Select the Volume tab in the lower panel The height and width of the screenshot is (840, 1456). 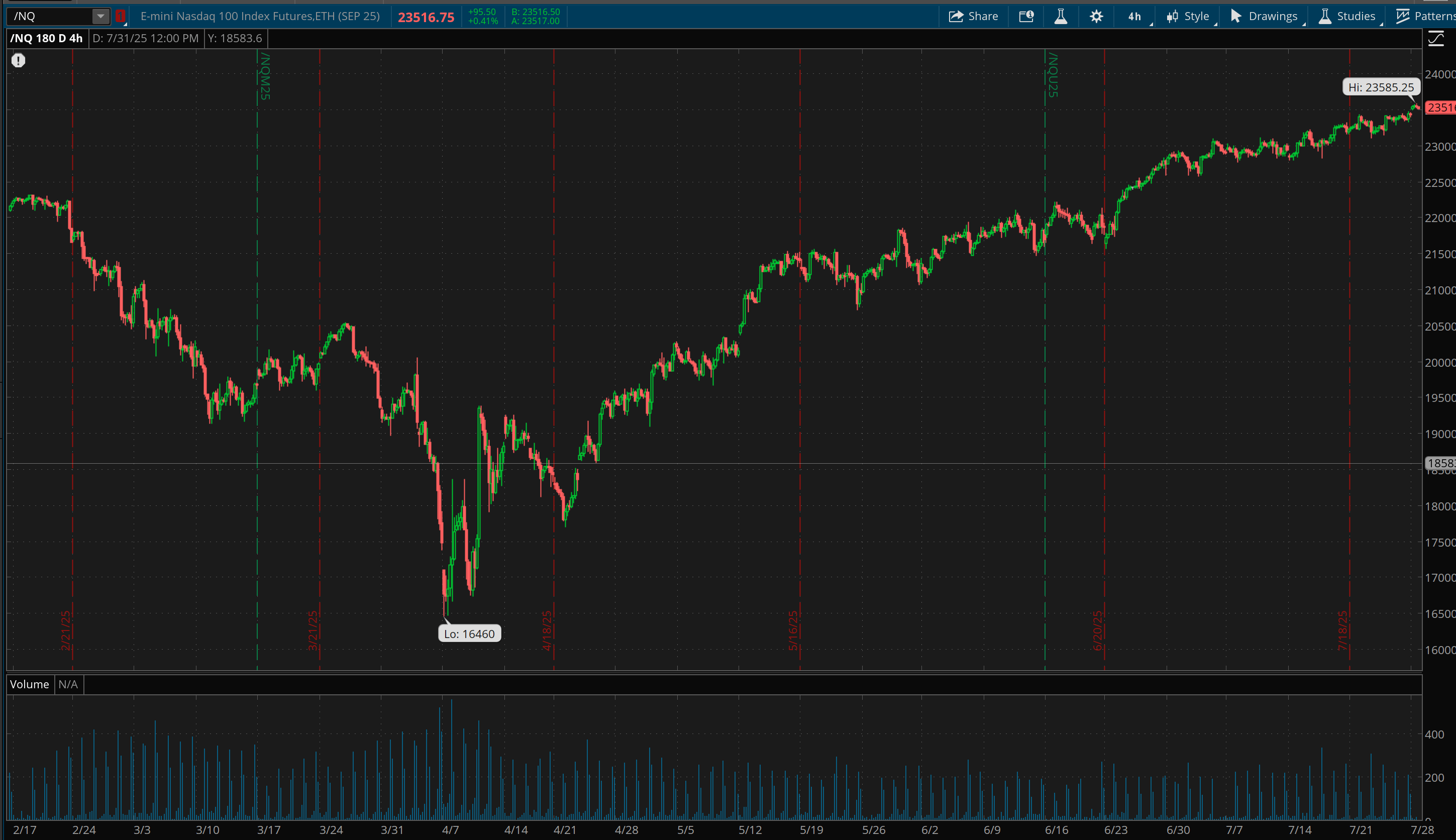pyautogui.click(x=30, y=684)
